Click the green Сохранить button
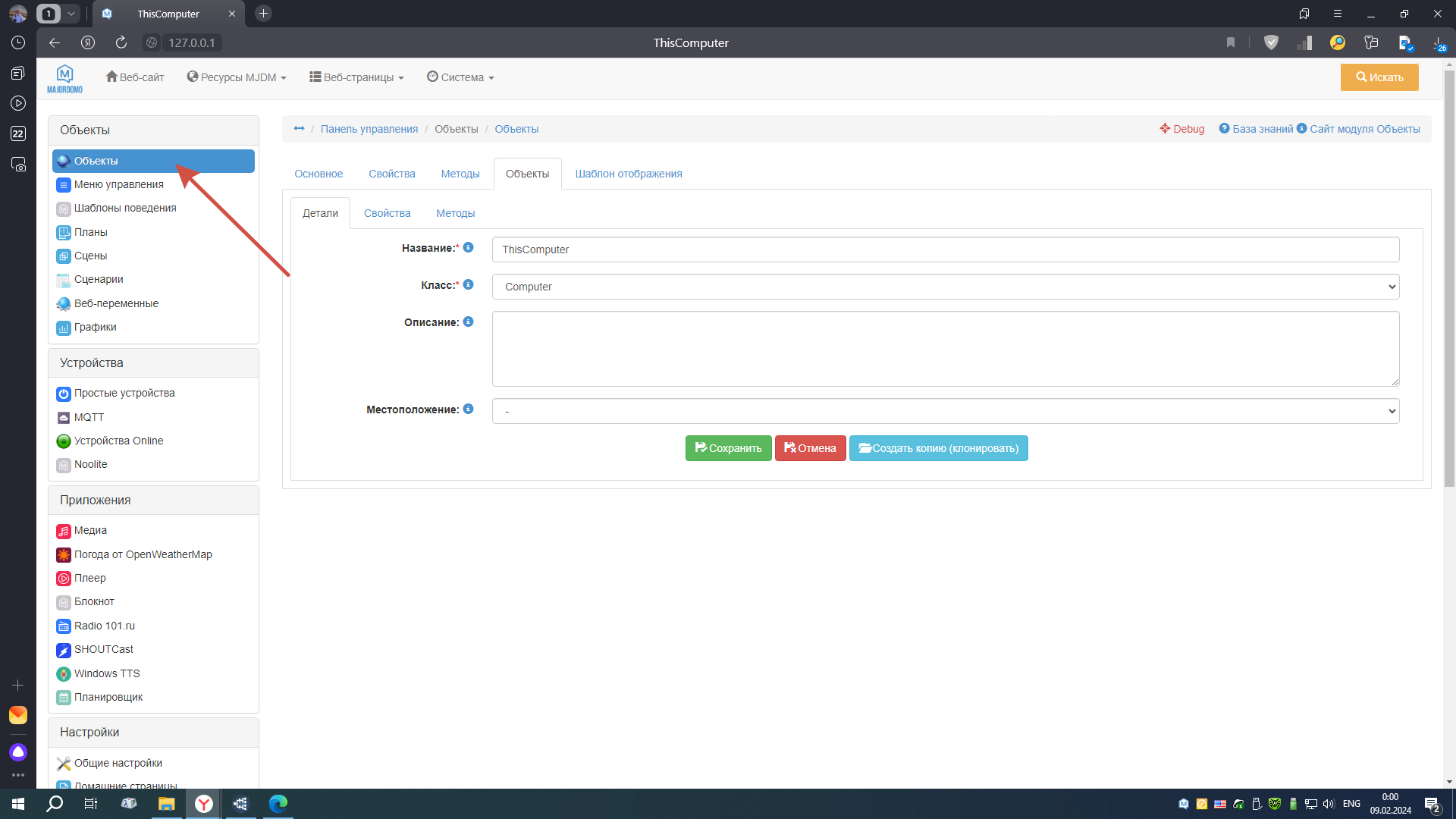This screenshot has height=819, width=1456. pos(728,448)
